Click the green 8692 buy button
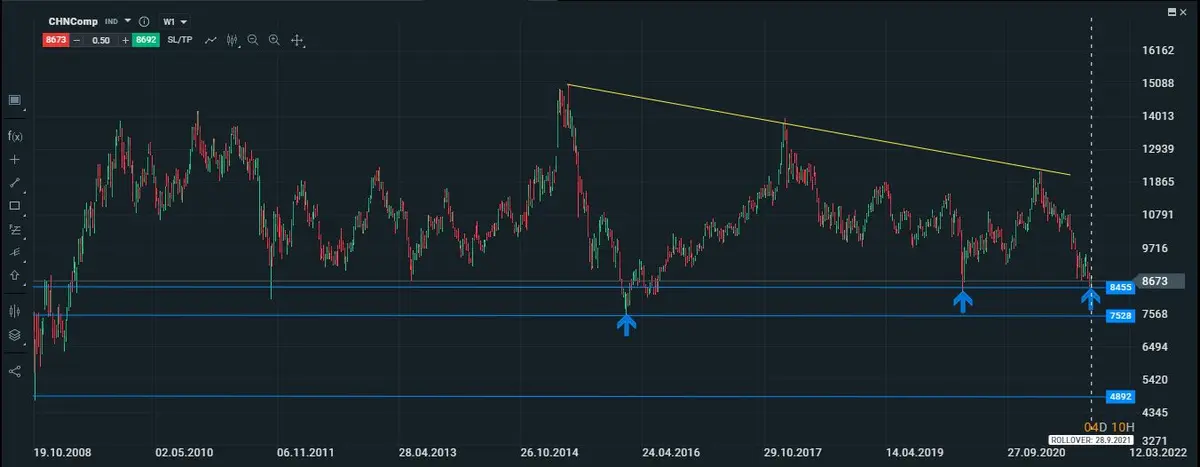 [x=146, y=40]
